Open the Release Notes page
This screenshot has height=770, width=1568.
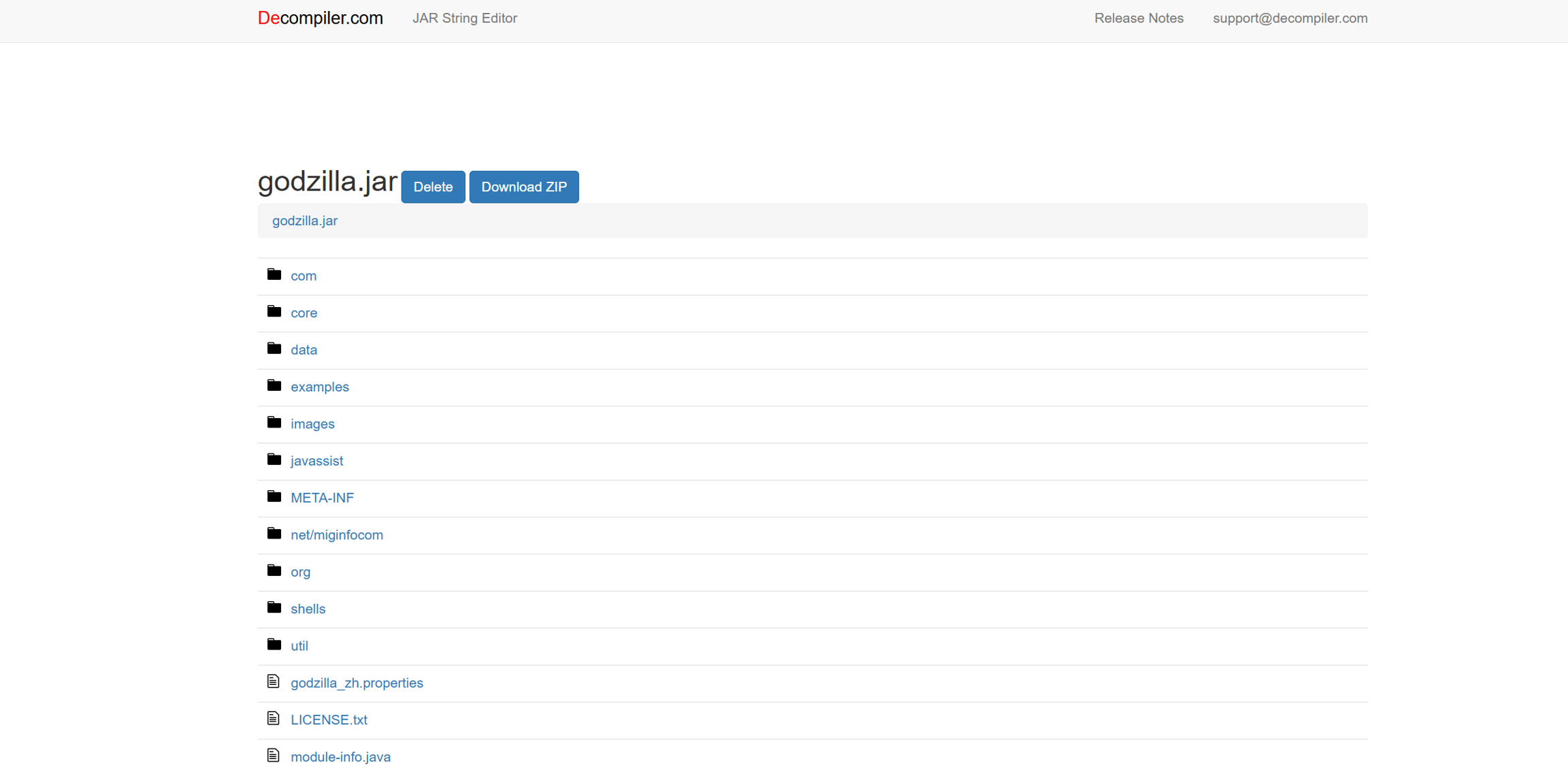1138,18
